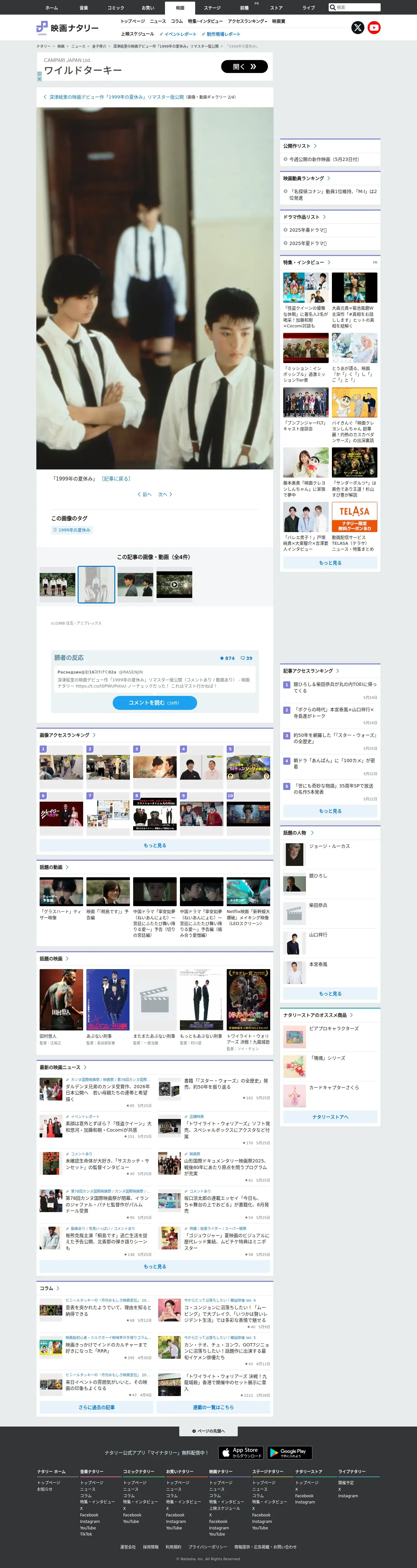Click the Google Play download badge
Image resolution: width=417 pixels, height=1568 pixels.
pos(290,1453)
